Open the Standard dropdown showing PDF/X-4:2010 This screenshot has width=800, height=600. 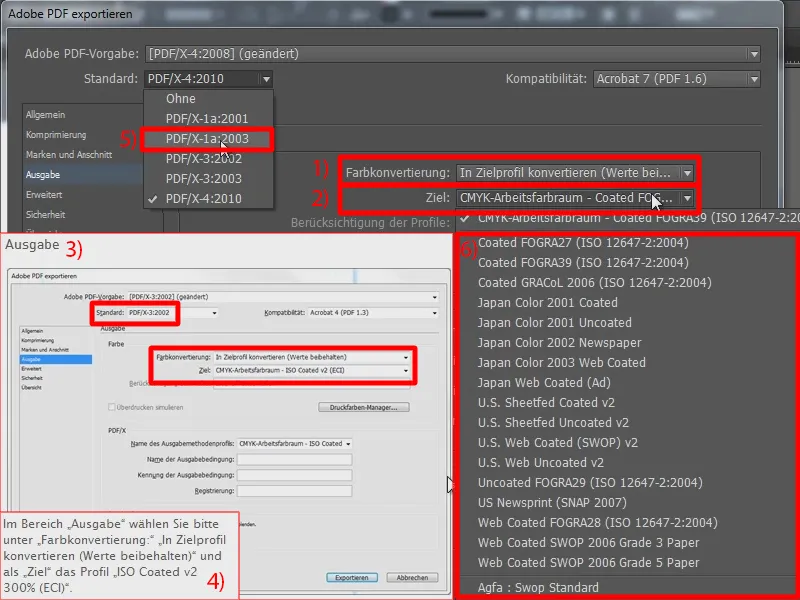[208, 79]
